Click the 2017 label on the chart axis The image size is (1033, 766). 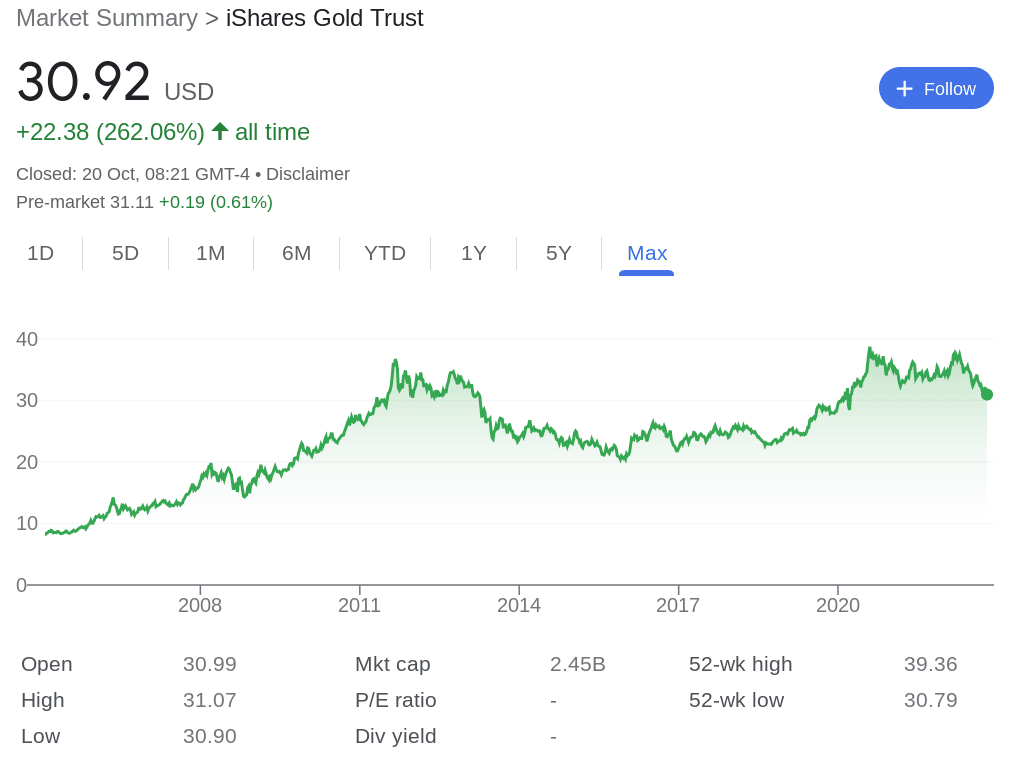click(678, 605)
